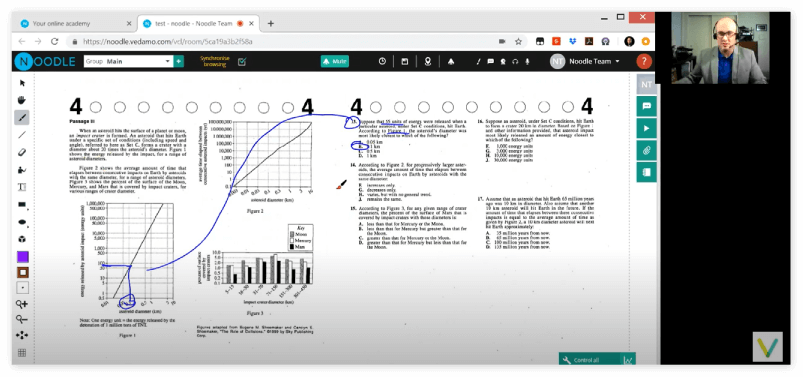Open the media player sidebar icon
This screenshot has width=803, height=377.
[x=647, y=128]
